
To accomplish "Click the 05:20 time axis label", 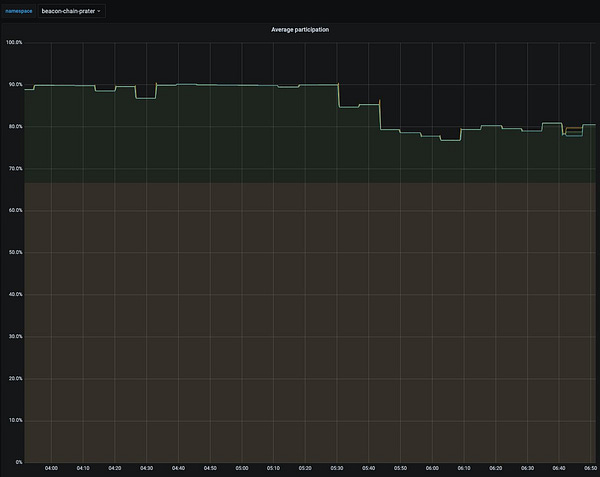I will (305, 468).
